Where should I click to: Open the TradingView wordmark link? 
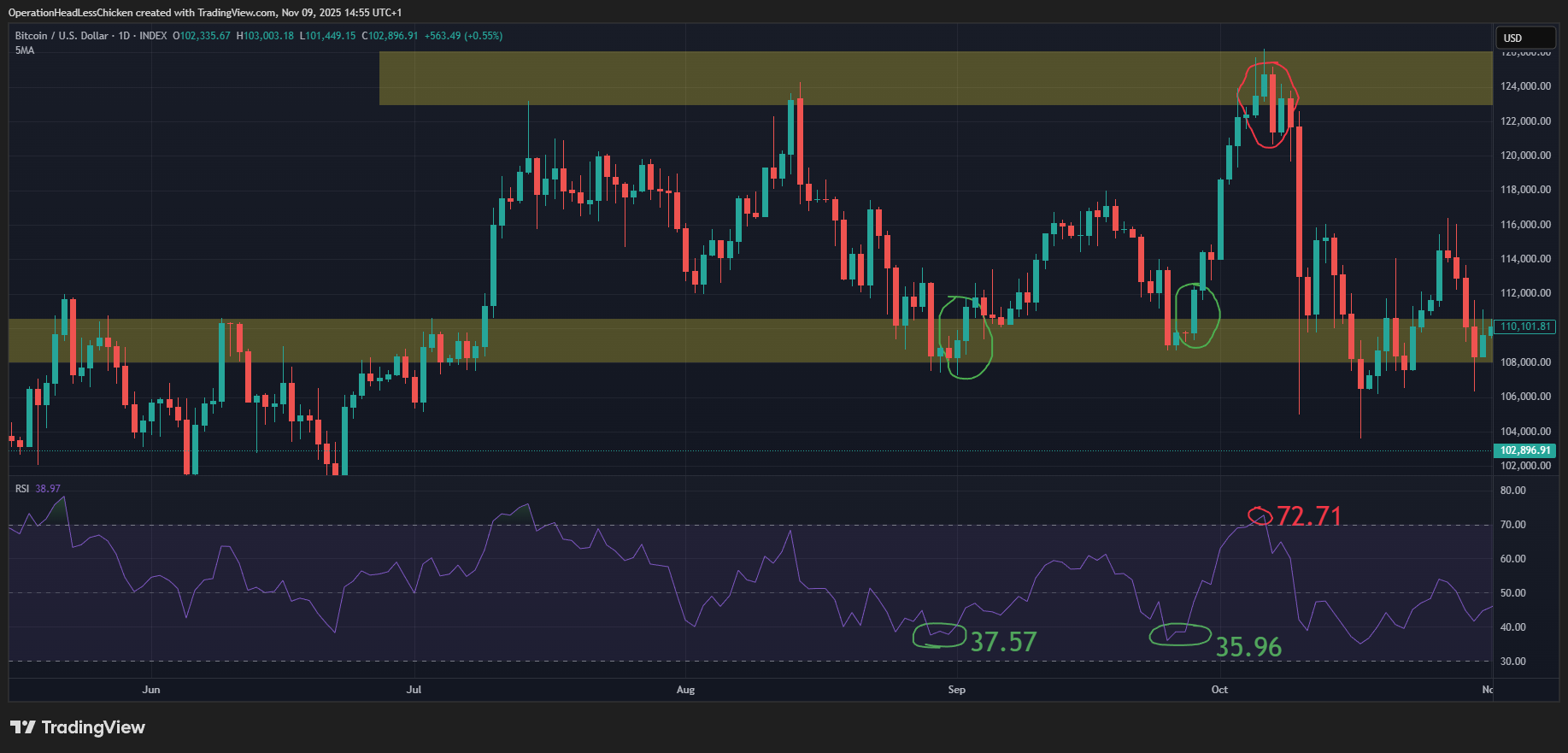(93, 727)
